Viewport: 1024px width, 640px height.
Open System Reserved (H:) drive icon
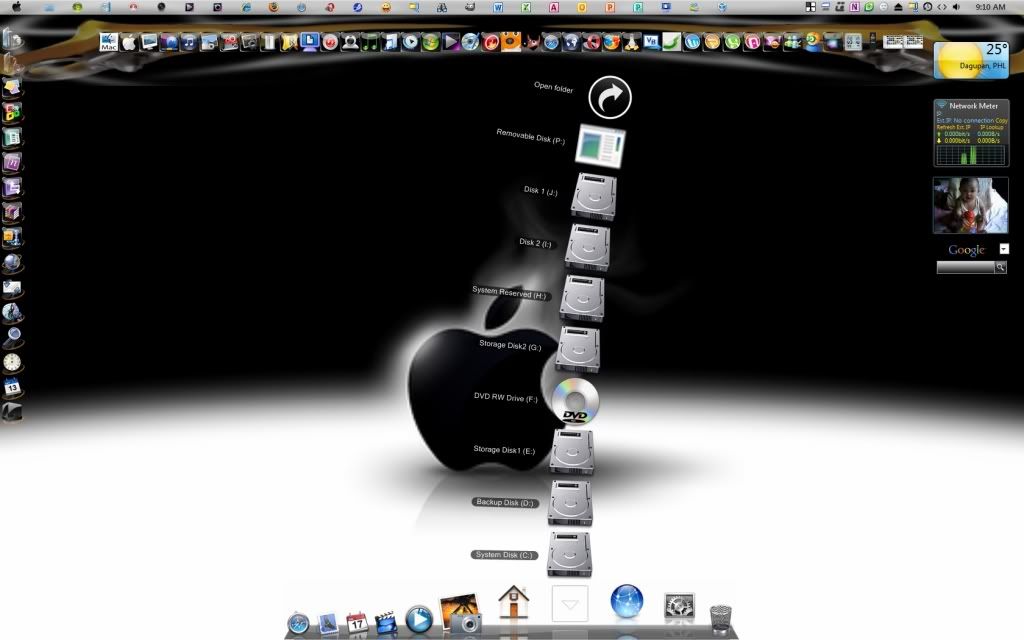[582, 298]
